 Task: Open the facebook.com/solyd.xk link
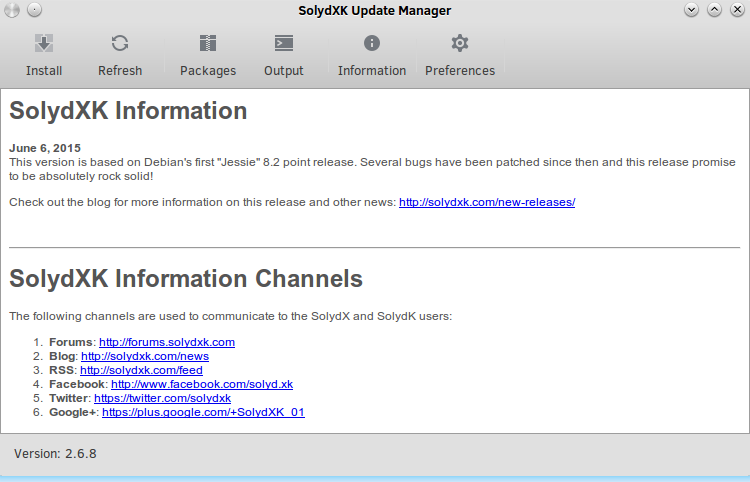[202, 384]
